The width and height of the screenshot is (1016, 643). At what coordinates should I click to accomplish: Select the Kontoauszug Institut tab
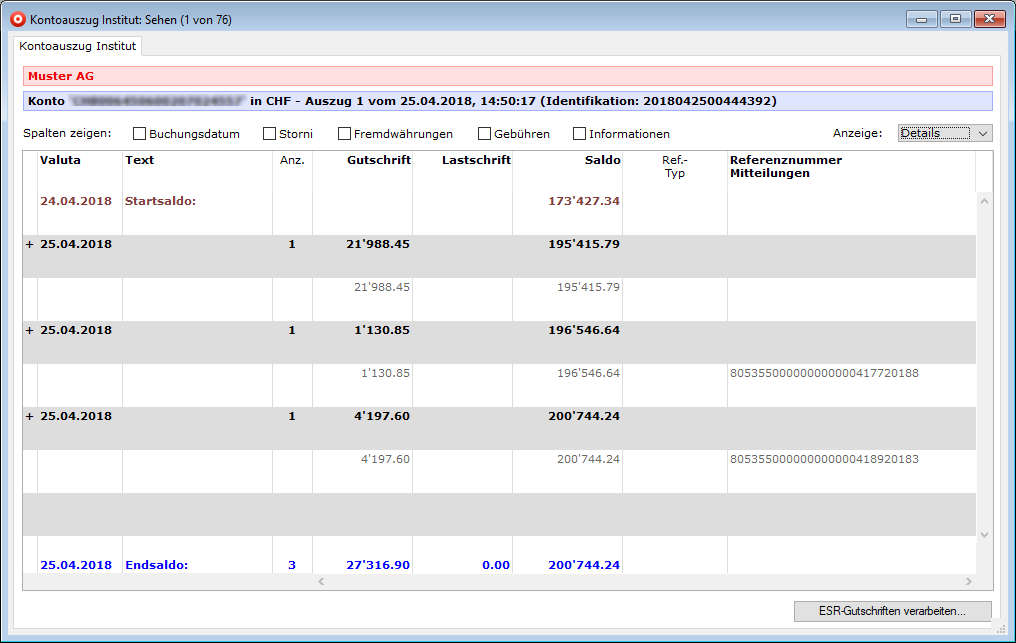(79, 46)
